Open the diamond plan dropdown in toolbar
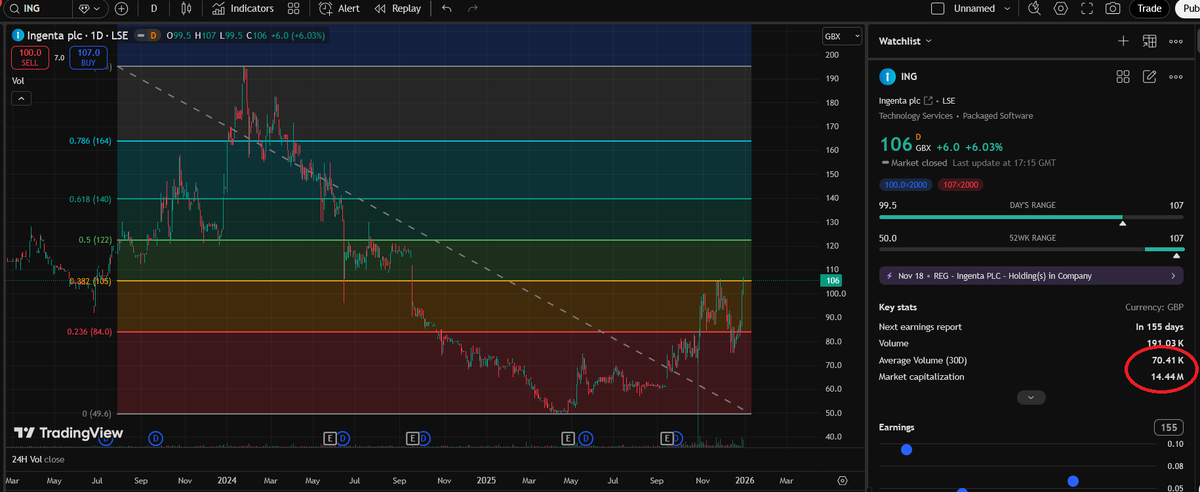1200x492 pixels. (x=89, y=8)
